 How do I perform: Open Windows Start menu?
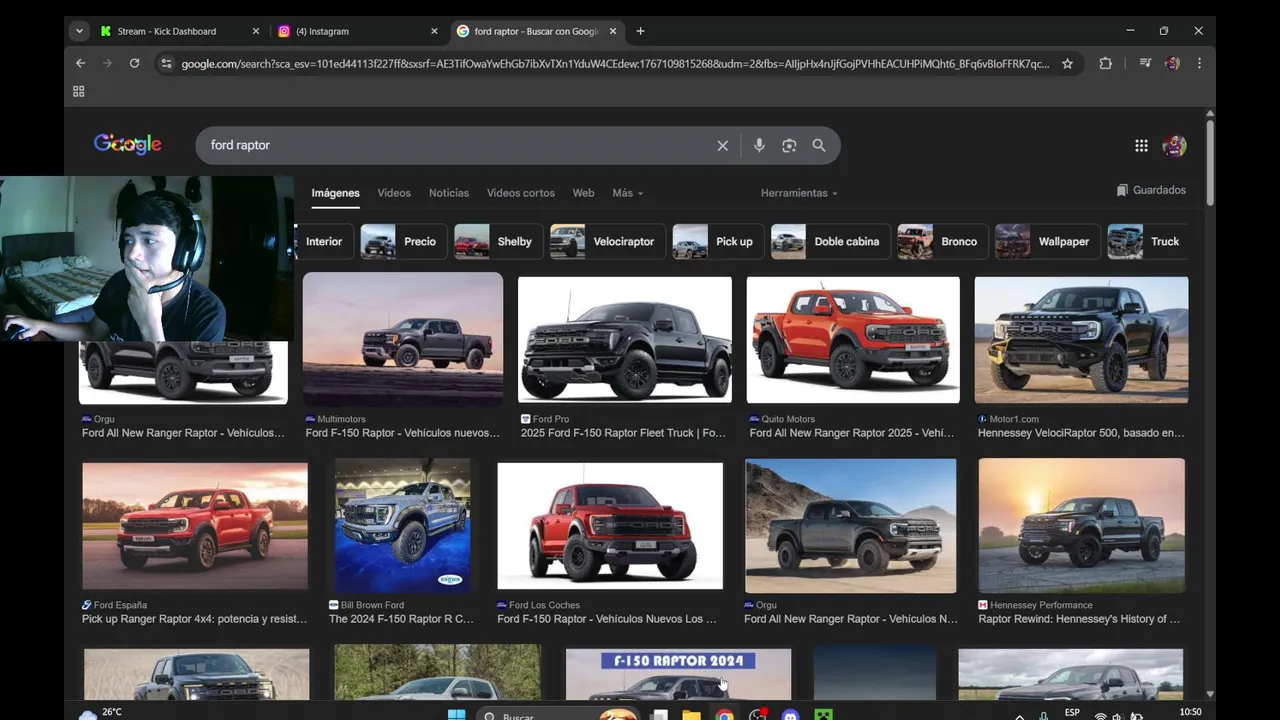(x=456, y=715)
